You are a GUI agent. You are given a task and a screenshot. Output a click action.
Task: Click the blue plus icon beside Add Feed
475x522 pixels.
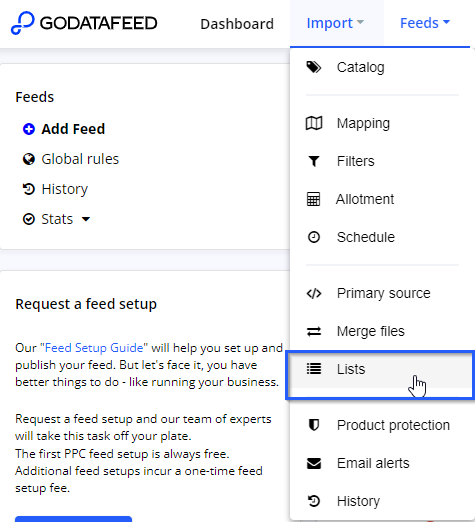click(x=29, y=129)
